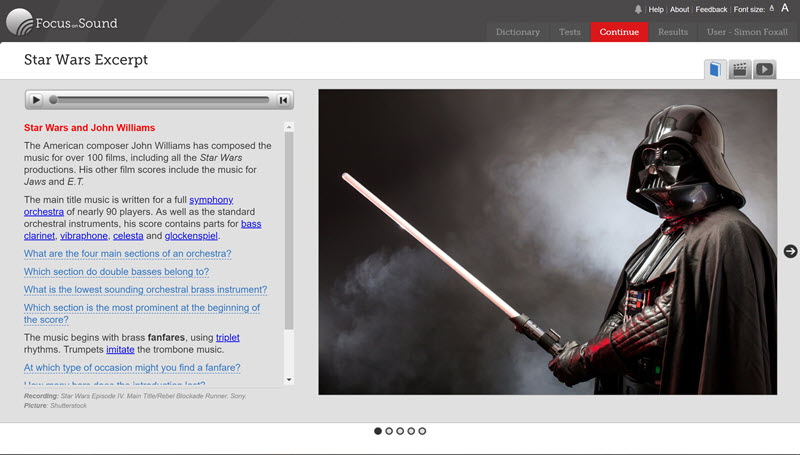Viewport: 800px width, 455px height.
Task: Follow the vibraphone link
Action: [84, 236]
